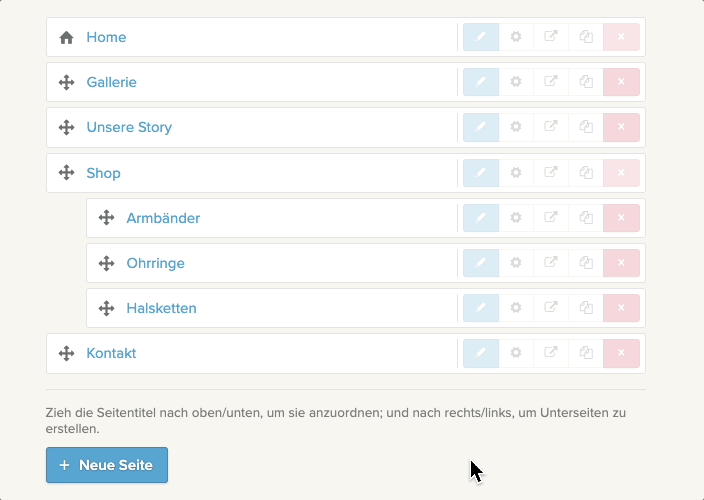Click the move handle beside Gallerie

click(x=66, y=82)
